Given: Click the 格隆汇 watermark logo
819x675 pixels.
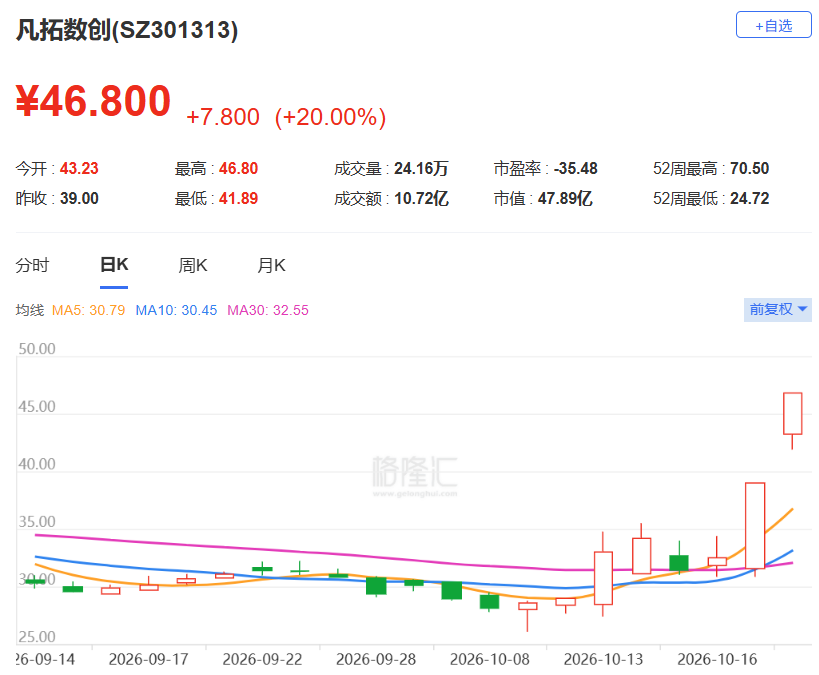Looking at the screenshot, I should [x=415, y=476].
